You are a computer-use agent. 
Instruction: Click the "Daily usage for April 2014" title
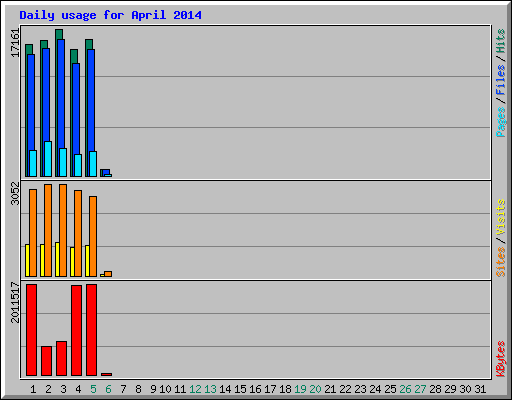110,15
